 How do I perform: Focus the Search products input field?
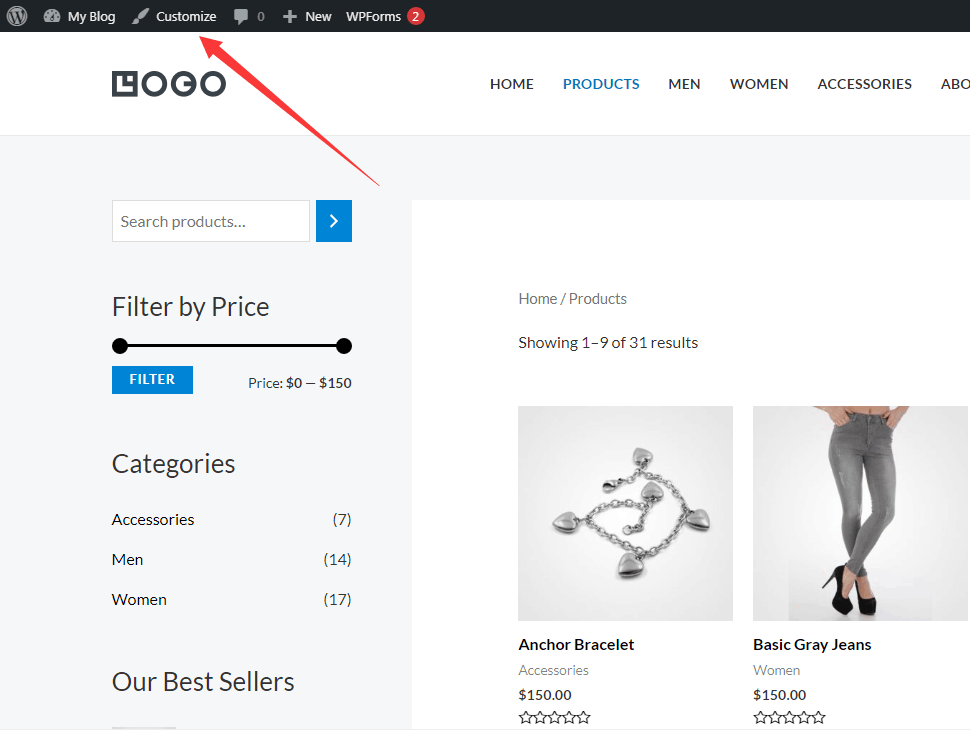[211, 221]
